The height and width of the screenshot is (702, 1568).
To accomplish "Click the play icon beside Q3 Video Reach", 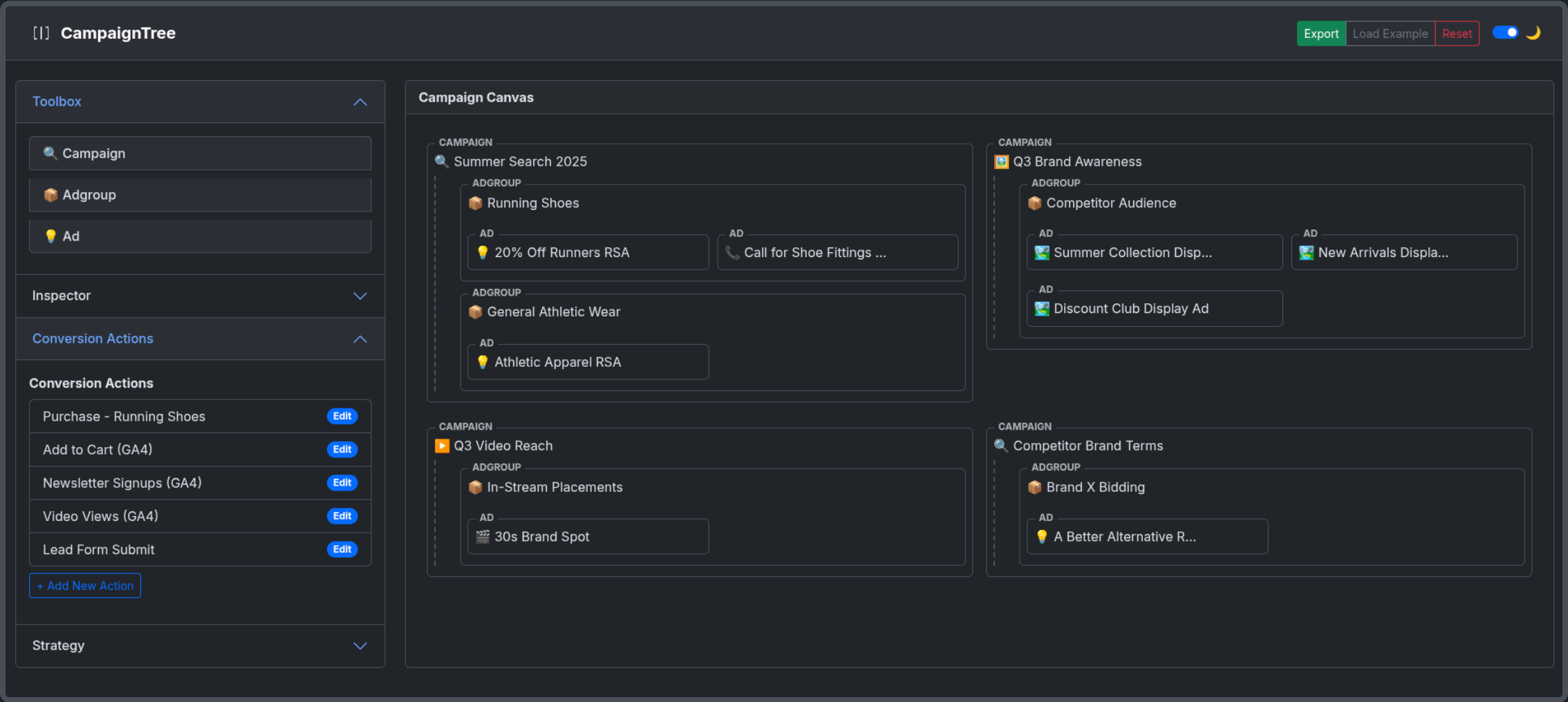I will pos(442,446).
